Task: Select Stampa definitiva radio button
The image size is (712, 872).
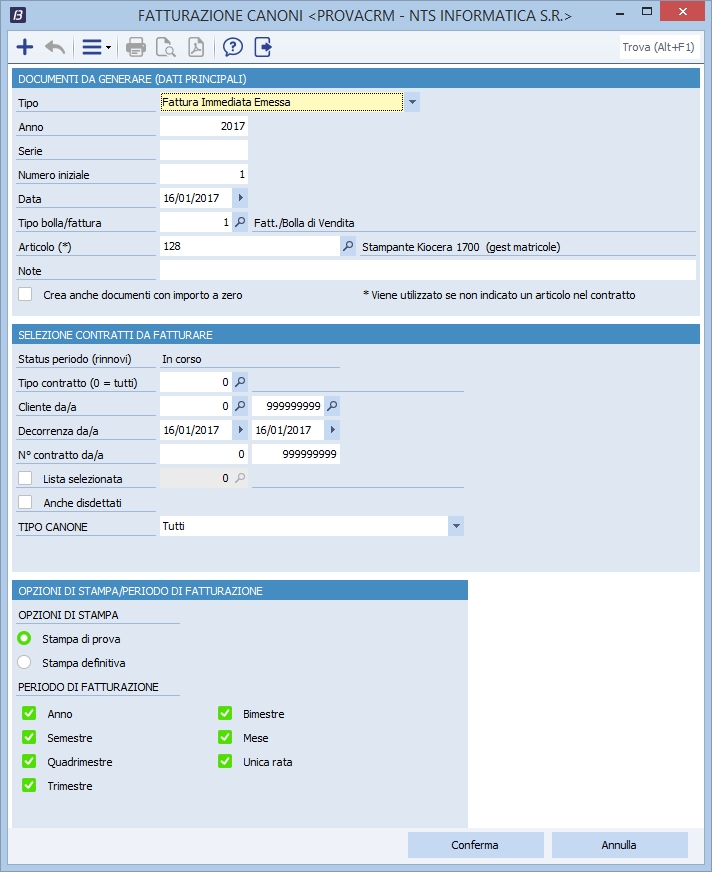Action: coord(24,662)
